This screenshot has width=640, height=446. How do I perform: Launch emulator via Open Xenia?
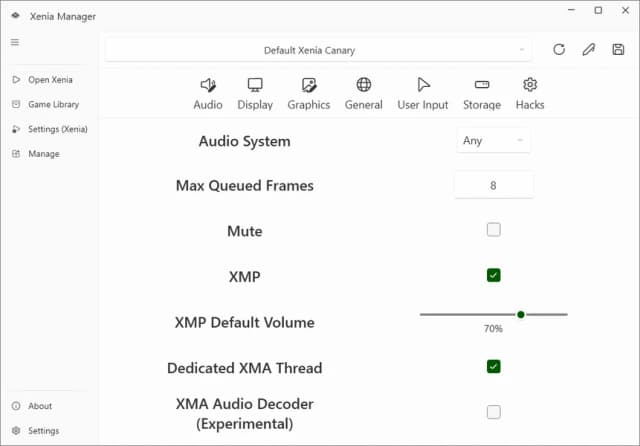click(x=50, y=80)
